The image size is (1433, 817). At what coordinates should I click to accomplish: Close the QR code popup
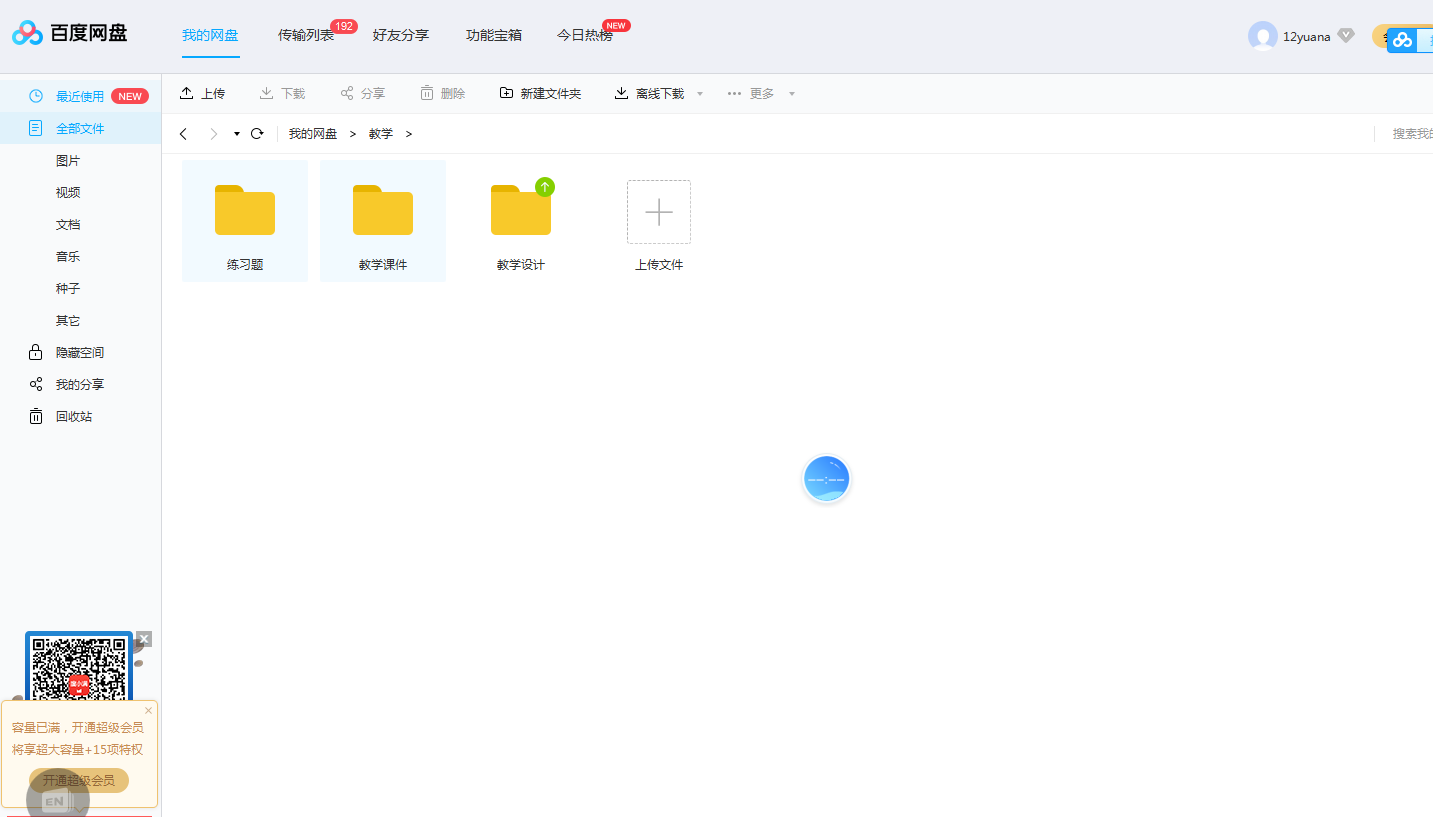144,639
